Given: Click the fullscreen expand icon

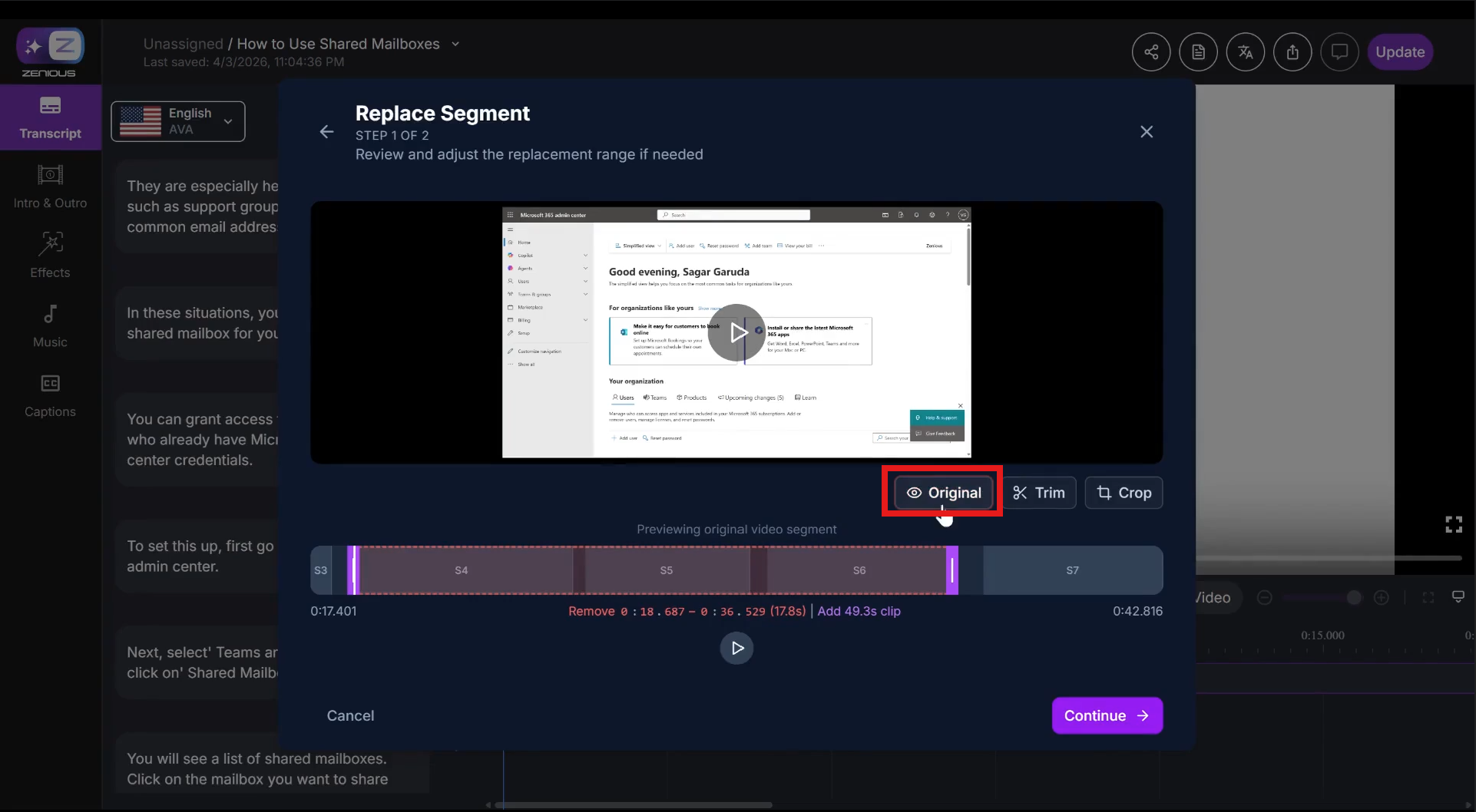Looking at the screenshot, I should tap(1453, 524).
